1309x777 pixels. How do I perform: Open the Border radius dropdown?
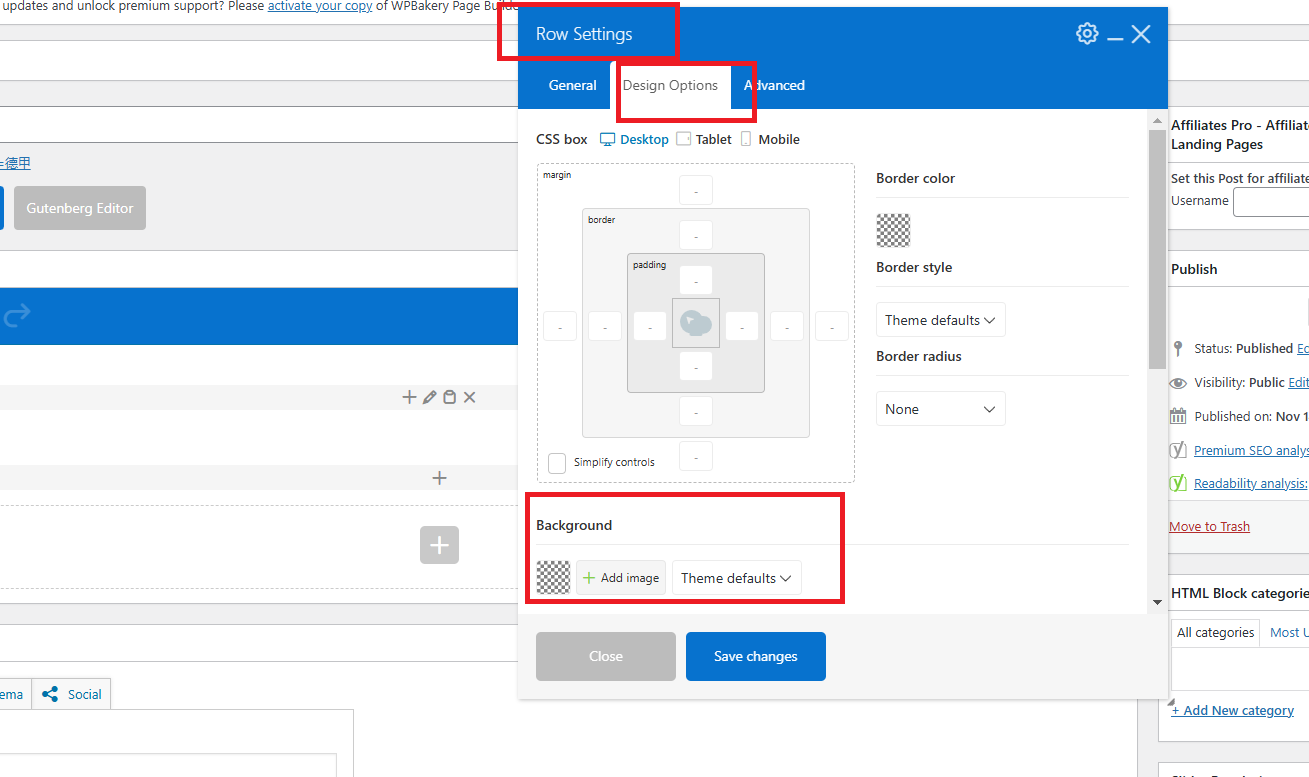pyautogui.click(x=941, y=409)
